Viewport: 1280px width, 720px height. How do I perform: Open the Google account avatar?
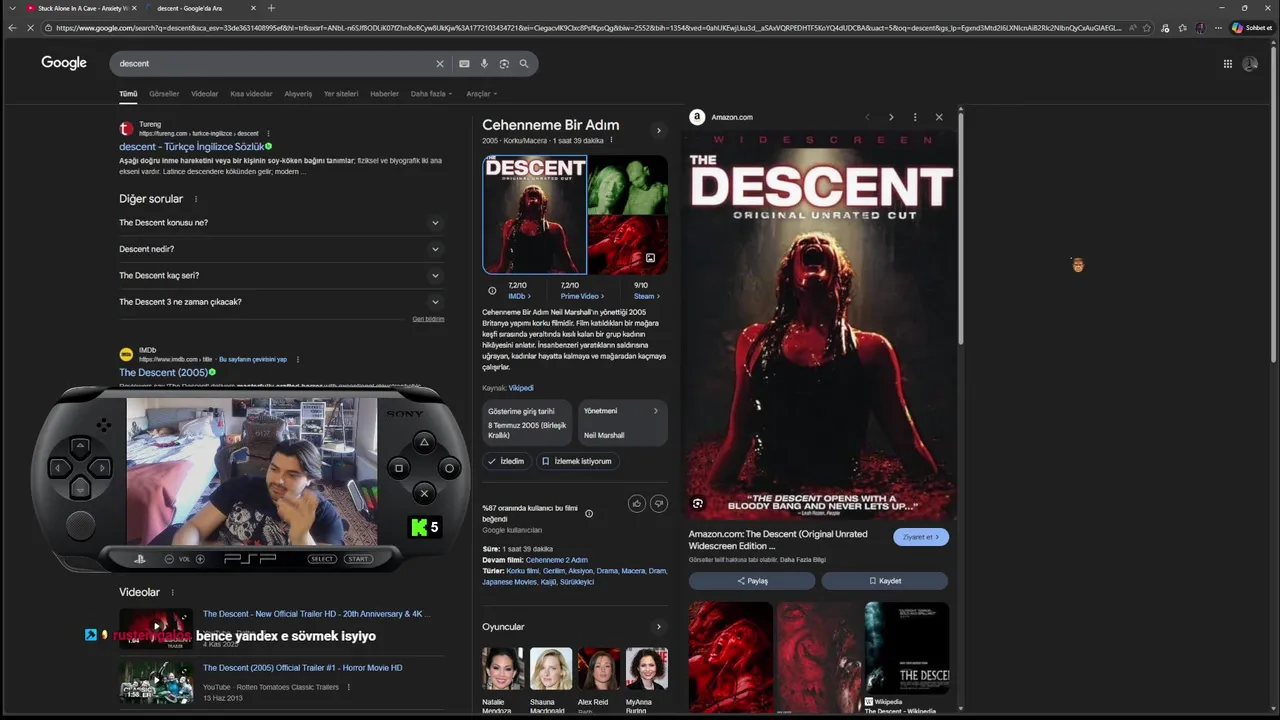tap(1250, 64)
